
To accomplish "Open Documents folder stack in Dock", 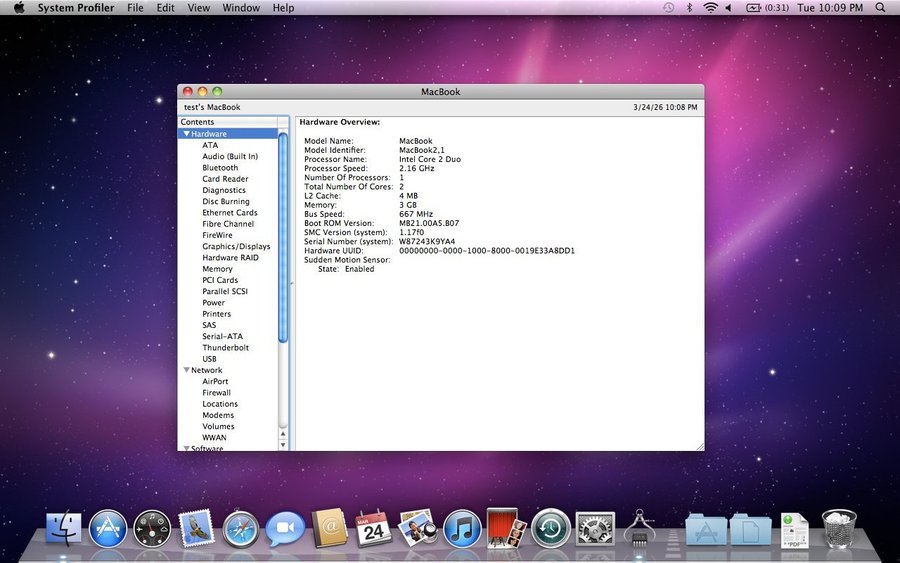I will point(751,529).
